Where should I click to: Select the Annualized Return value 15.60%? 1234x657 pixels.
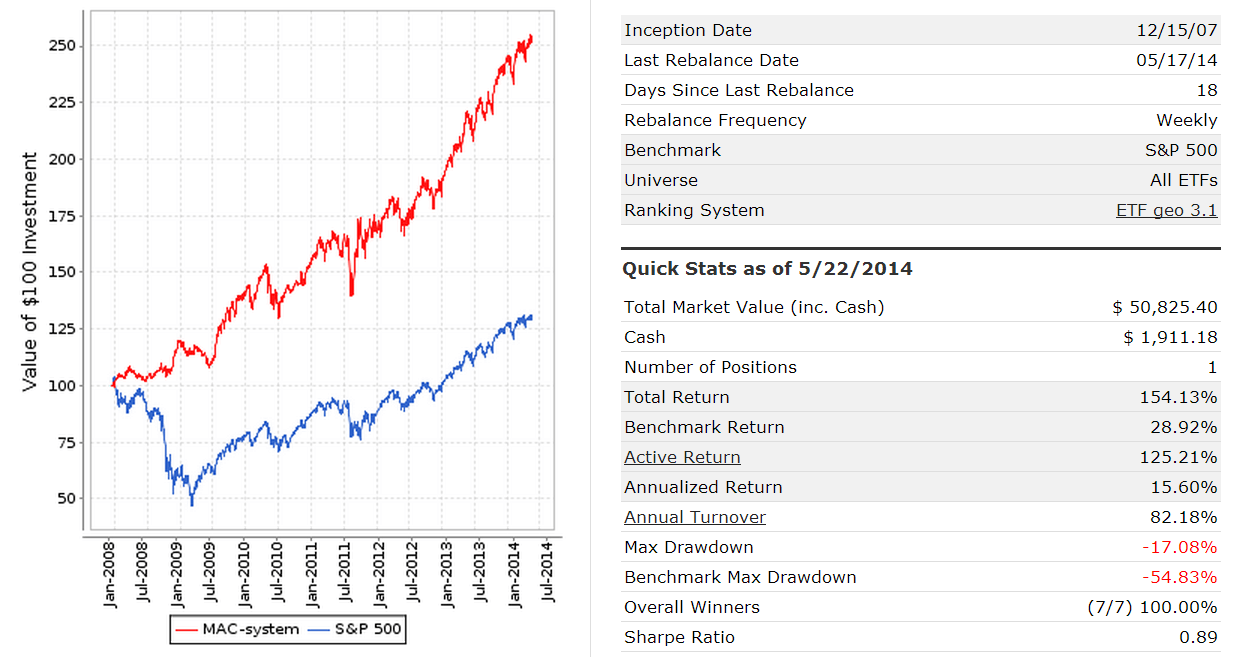point(1184,487)
